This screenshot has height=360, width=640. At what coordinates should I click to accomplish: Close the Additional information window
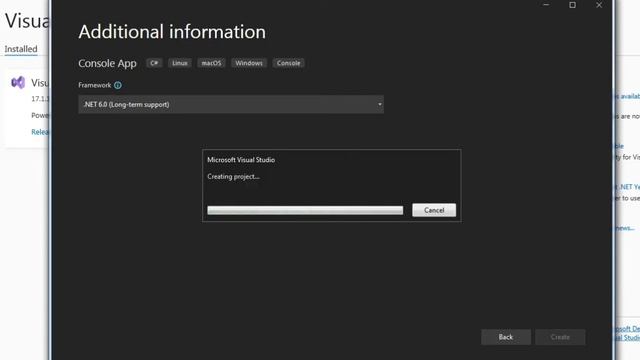599,5
